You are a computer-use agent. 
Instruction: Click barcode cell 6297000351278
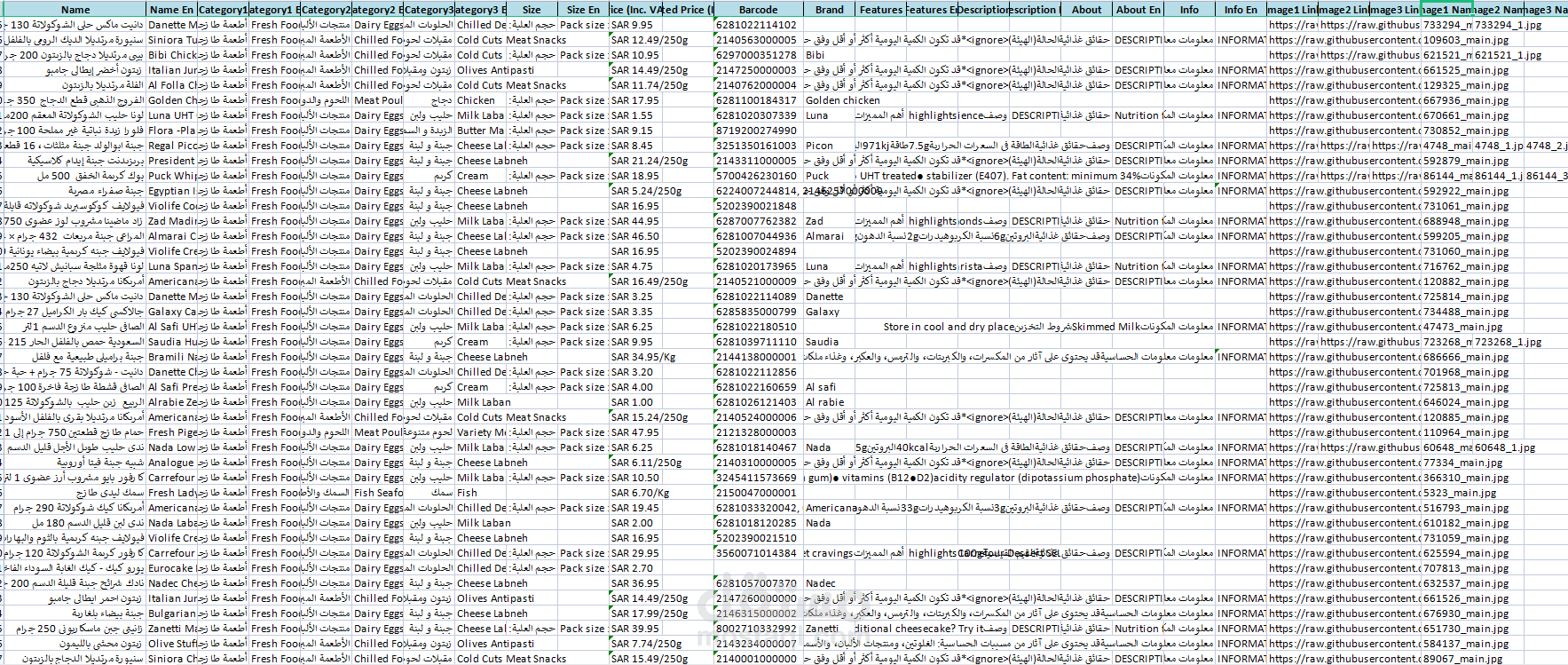[759, 55]
